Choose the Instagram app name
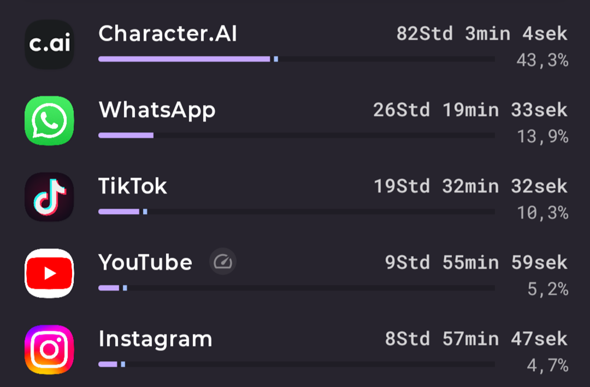The image size is (590, 387). click(155, 340)
